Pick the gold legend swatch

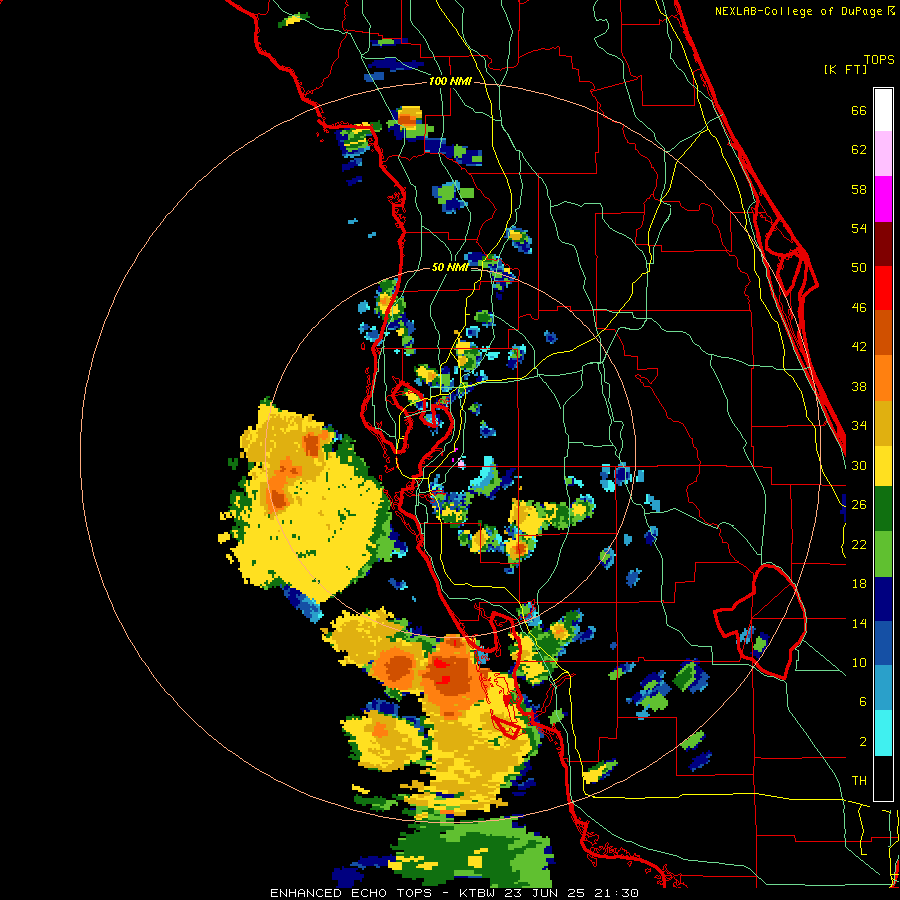[x=883, y=423]
